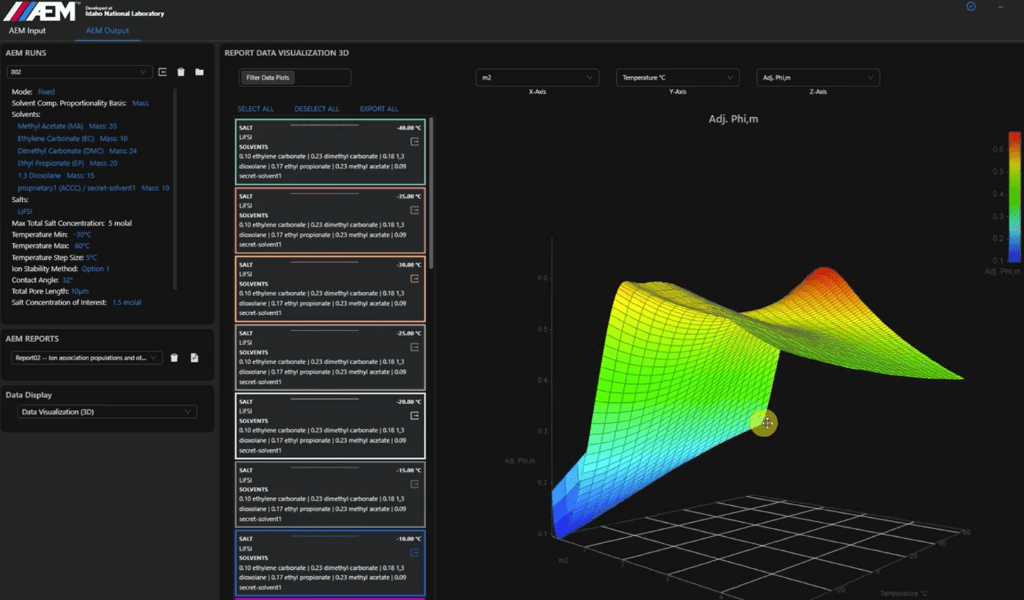The width and height of the screenshot is (1024, 600).
Task: Export the selected 002 AEM run
Action: (x=163, y=72)
